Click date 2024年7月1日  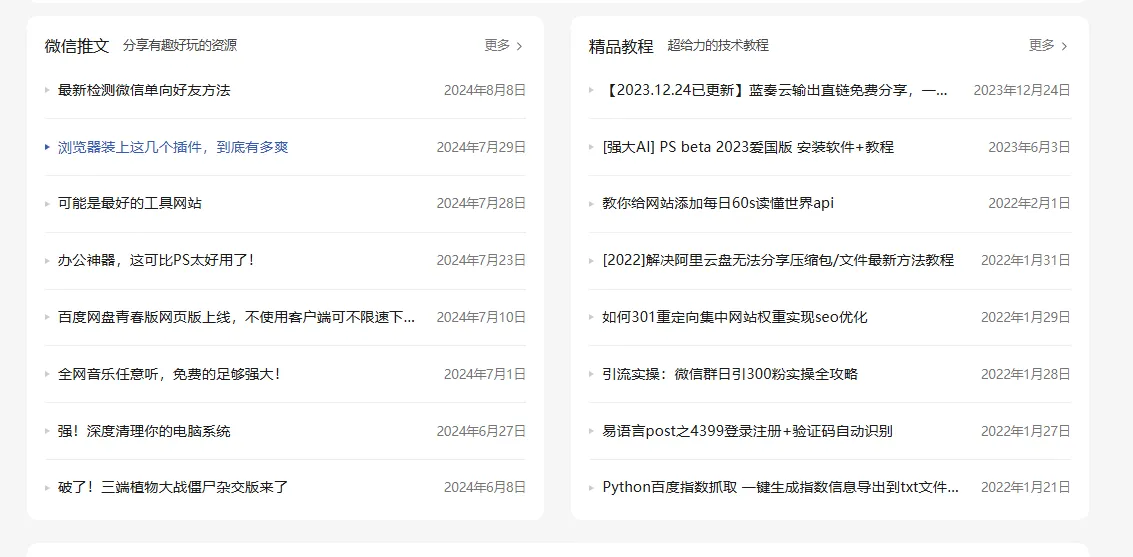(x=485, y=374)
